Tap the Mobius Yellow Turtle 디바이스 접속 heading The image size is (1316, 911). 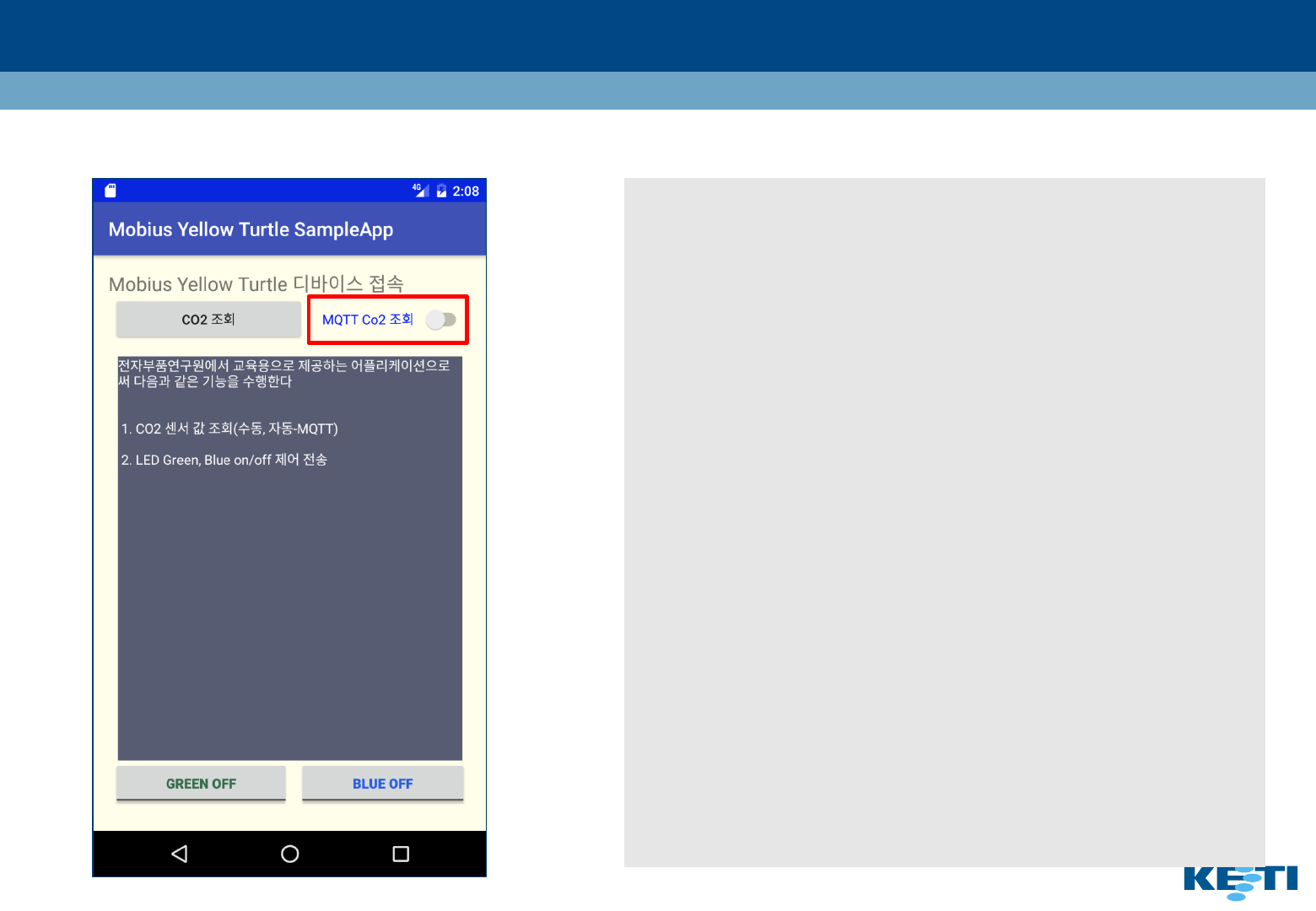[x=256, y=283]
